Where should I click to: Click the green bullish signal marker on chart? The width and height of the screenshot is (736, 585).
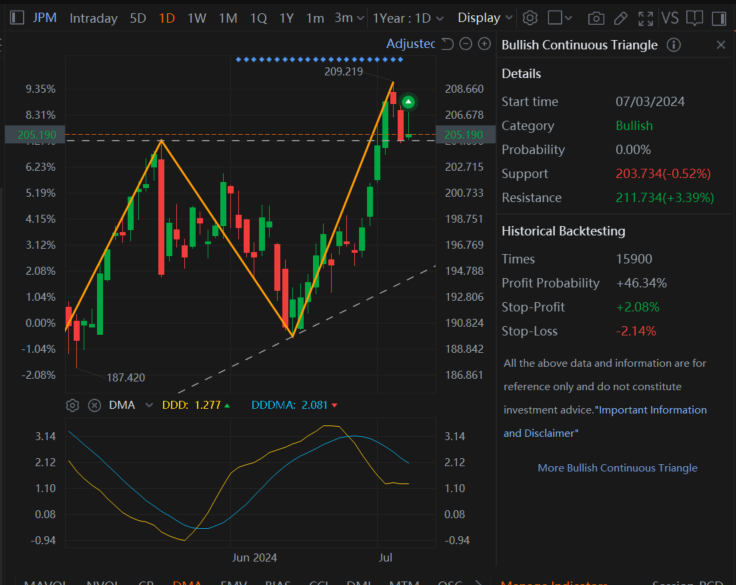[408, 102]
